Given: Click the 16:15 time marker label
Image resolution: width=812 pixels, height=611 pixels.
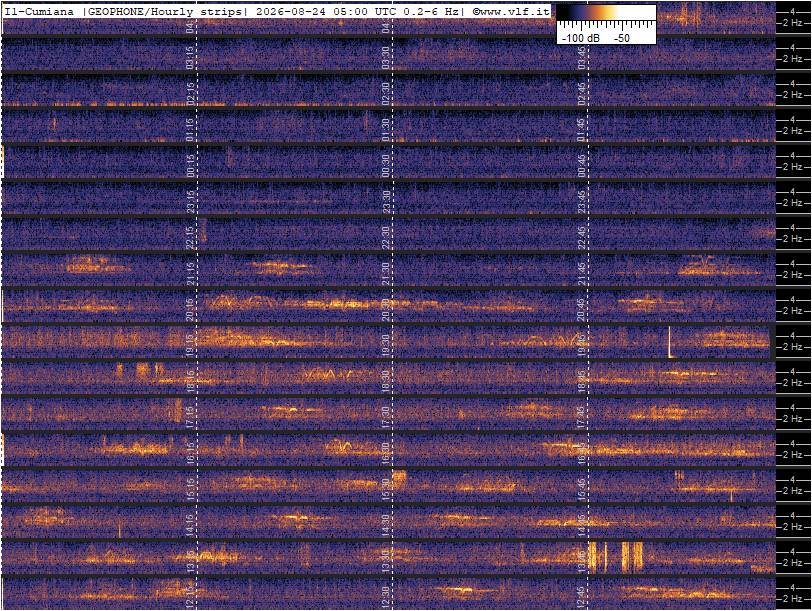Looking at the screenshot, I should (190, 454).
